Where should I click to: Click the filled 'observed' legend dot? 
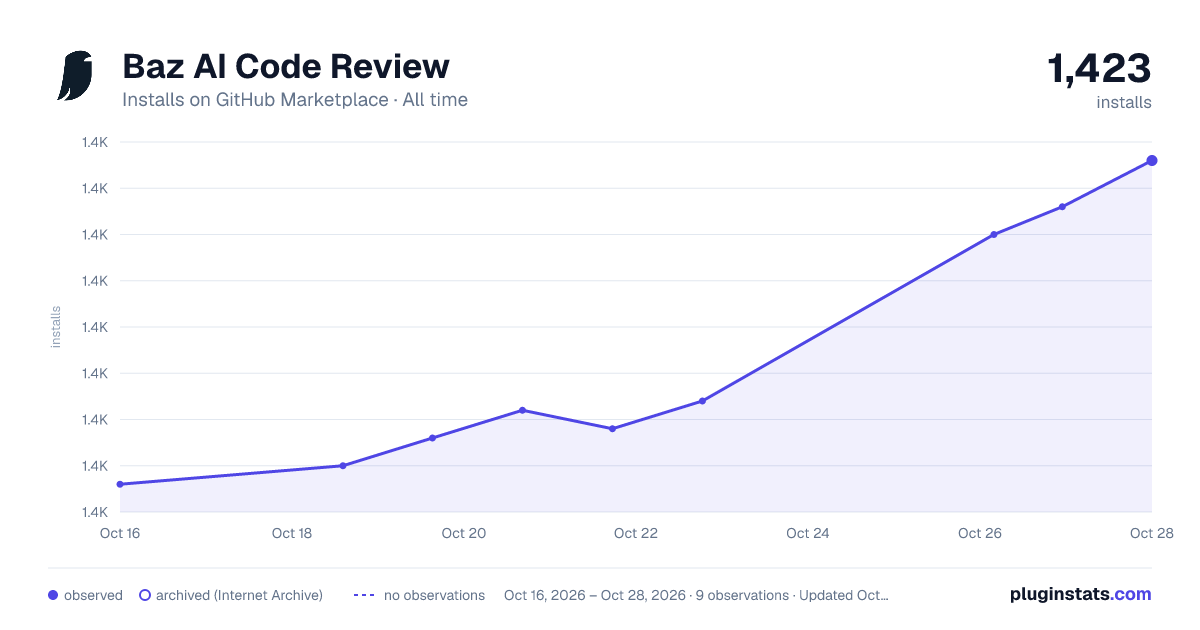(x=53, y=595)
